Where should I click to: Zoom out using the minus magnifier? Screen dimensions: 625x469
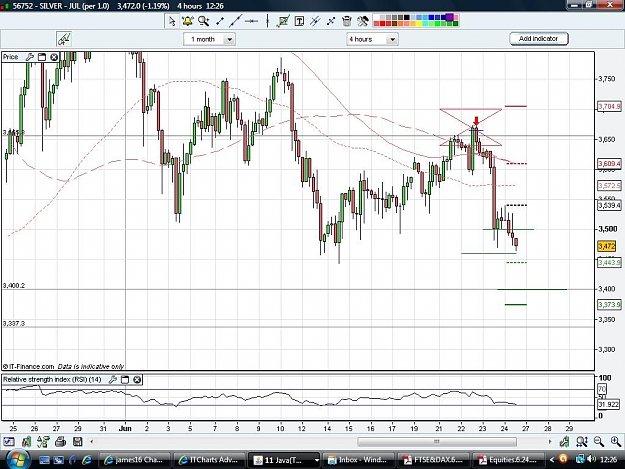(599, 441)
